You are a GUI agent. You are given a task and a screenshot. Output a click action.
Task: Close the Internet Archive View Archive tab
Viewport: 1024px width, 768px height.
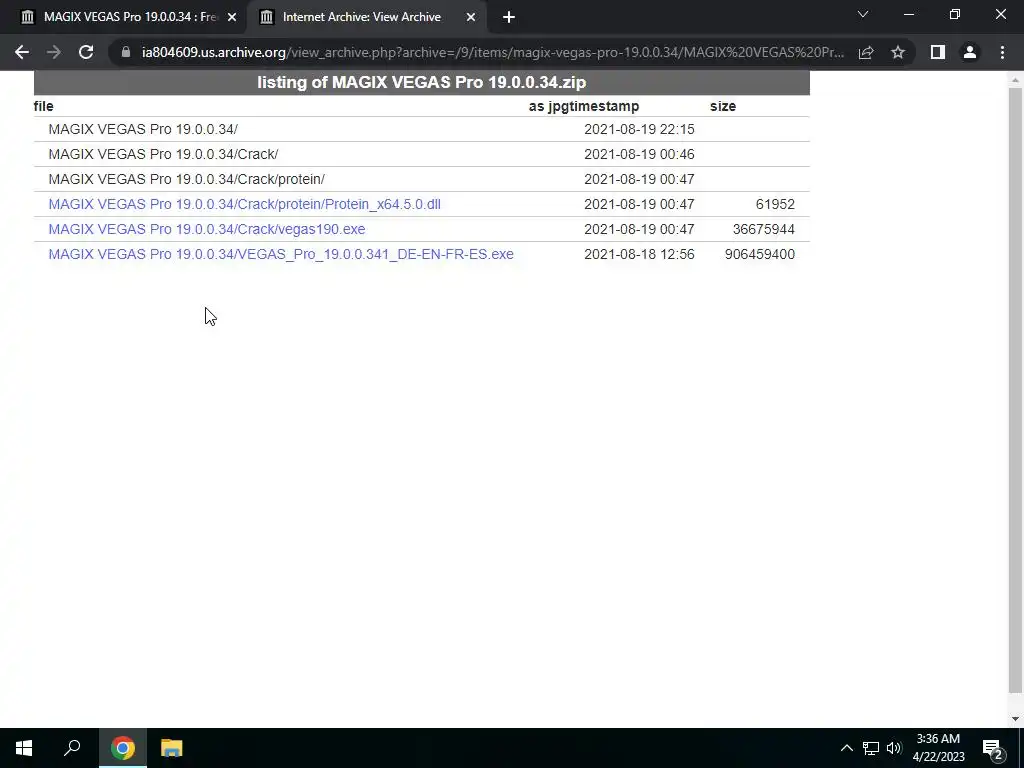(471, 17)
